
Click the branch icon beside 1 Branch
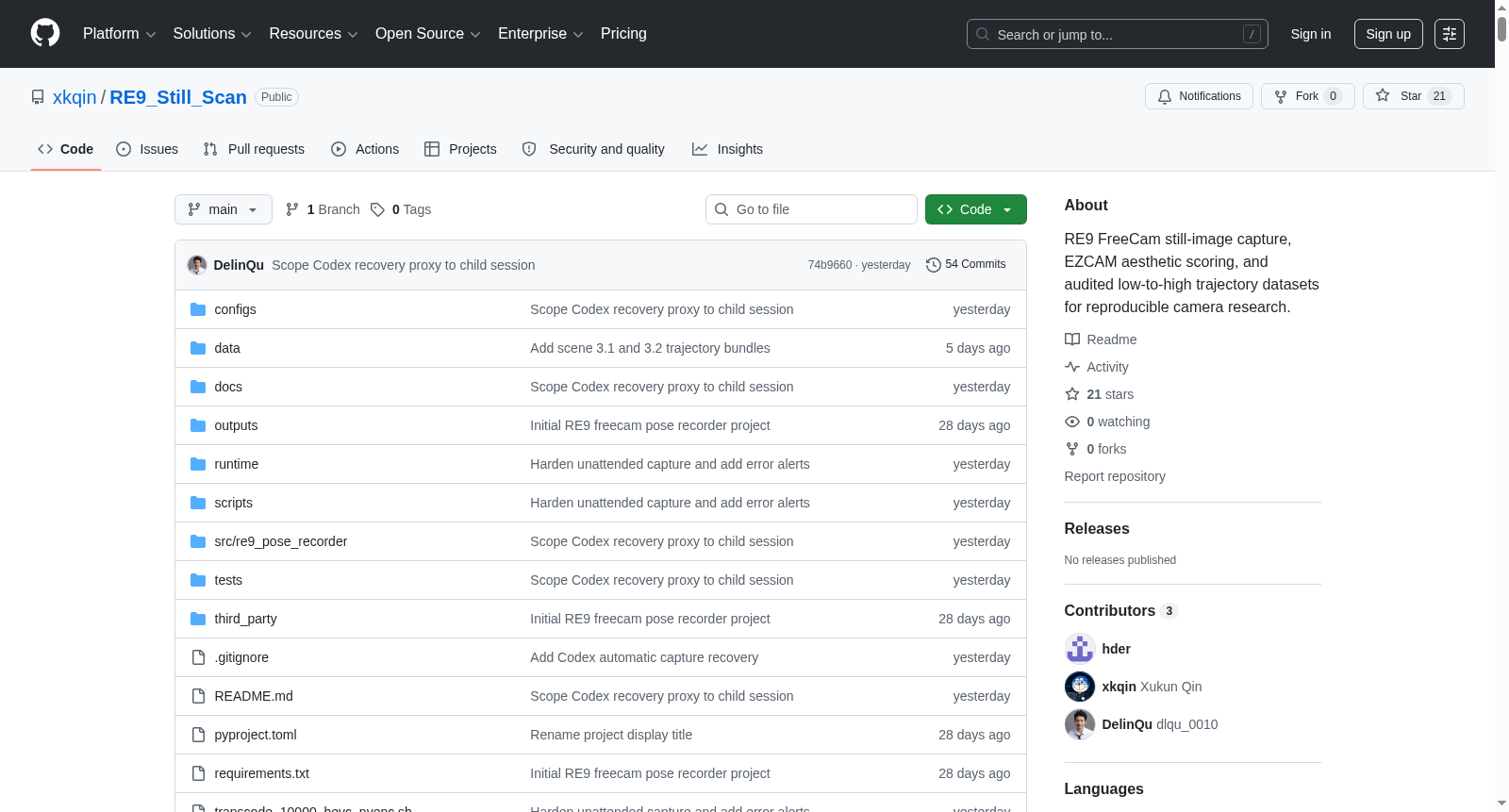[x=292, y=209]
